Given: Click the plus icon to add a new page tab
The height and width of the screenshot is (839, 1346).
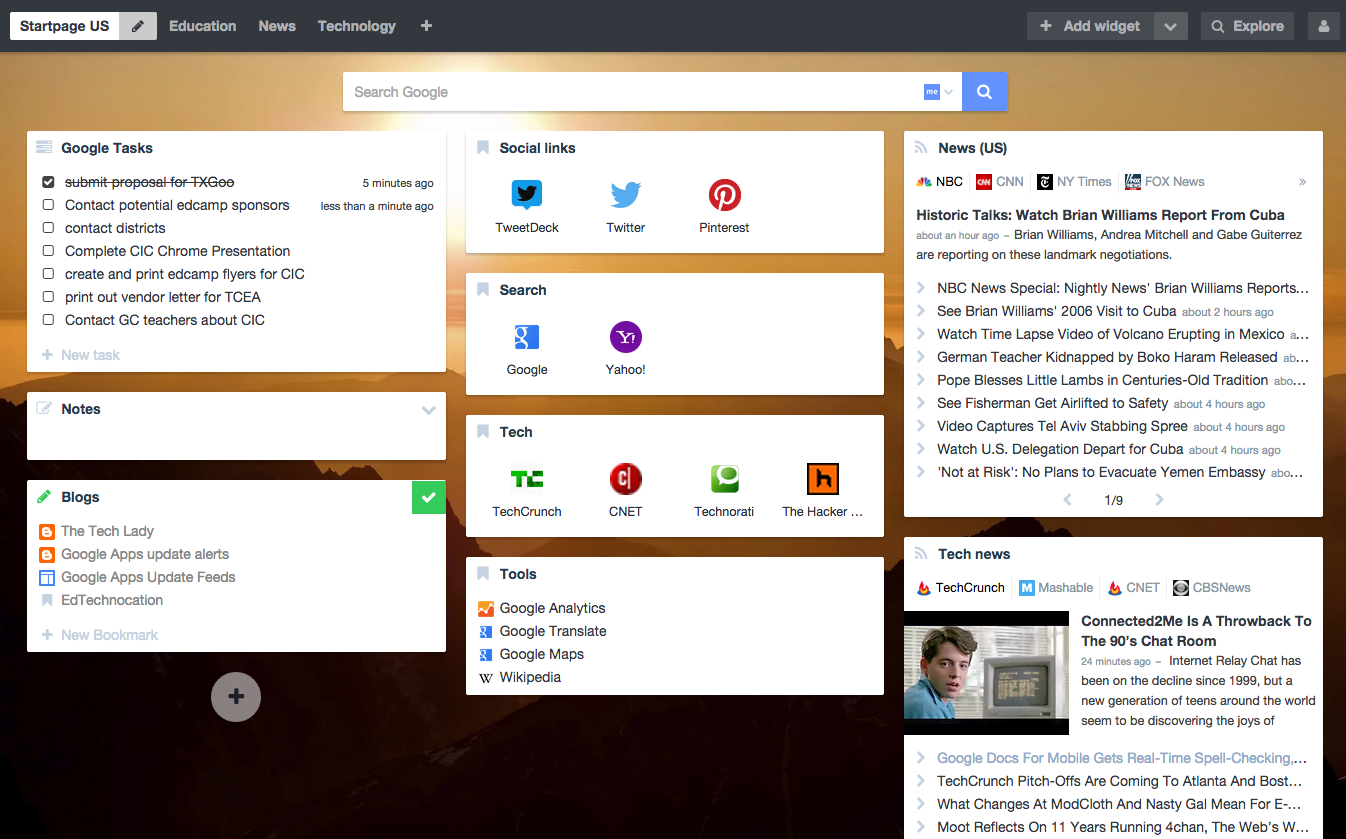Looking at the screenshot, I should (x=426, y=26).
